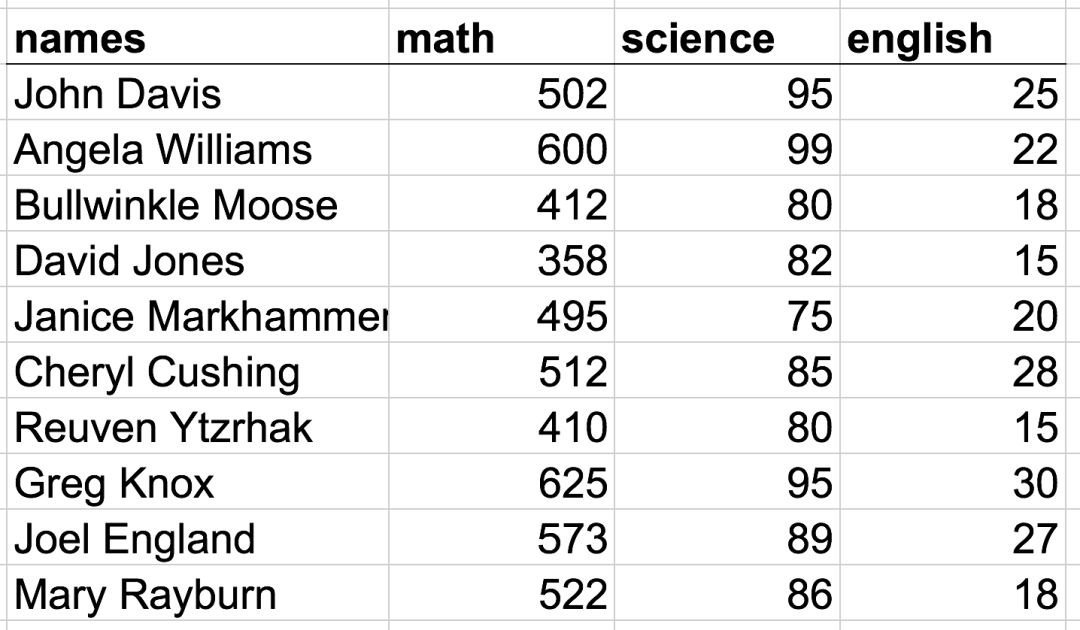Select the Joel England cell
1080x630 pixels.
point(197,538)
